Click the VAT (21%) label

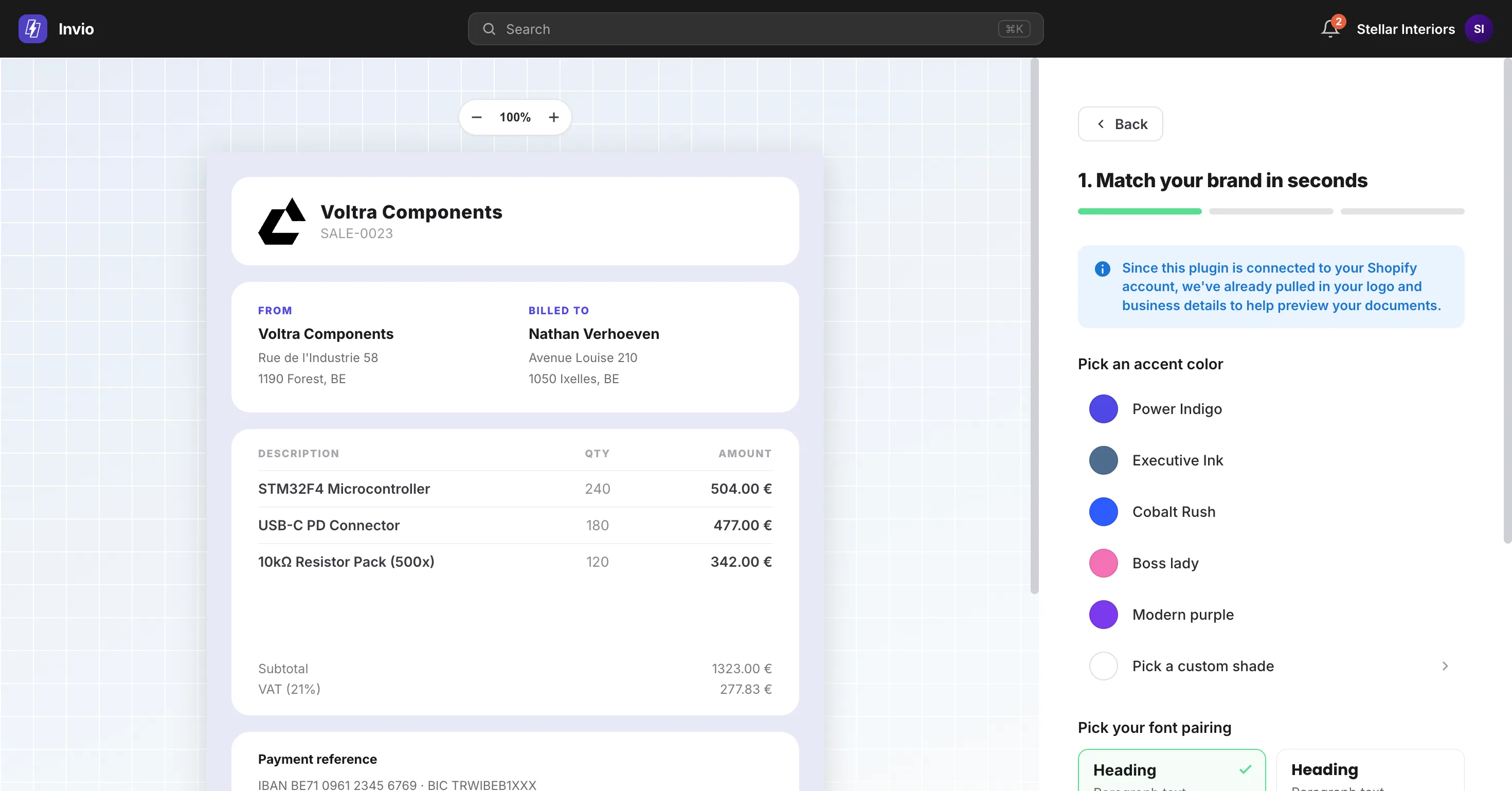[x=290, y=690]
